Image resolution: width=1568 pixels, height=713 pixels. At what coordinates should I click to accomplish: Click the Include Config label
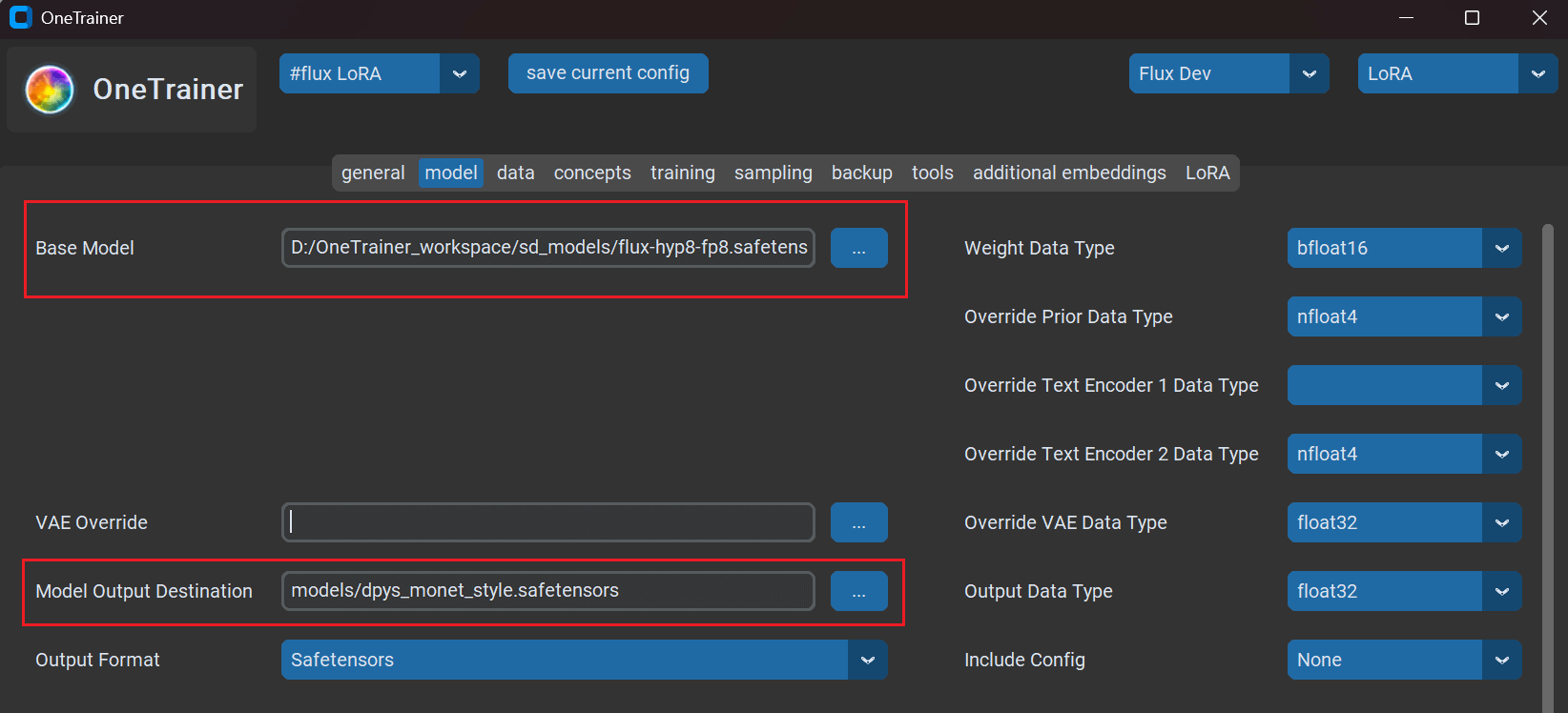point(1024,660)
